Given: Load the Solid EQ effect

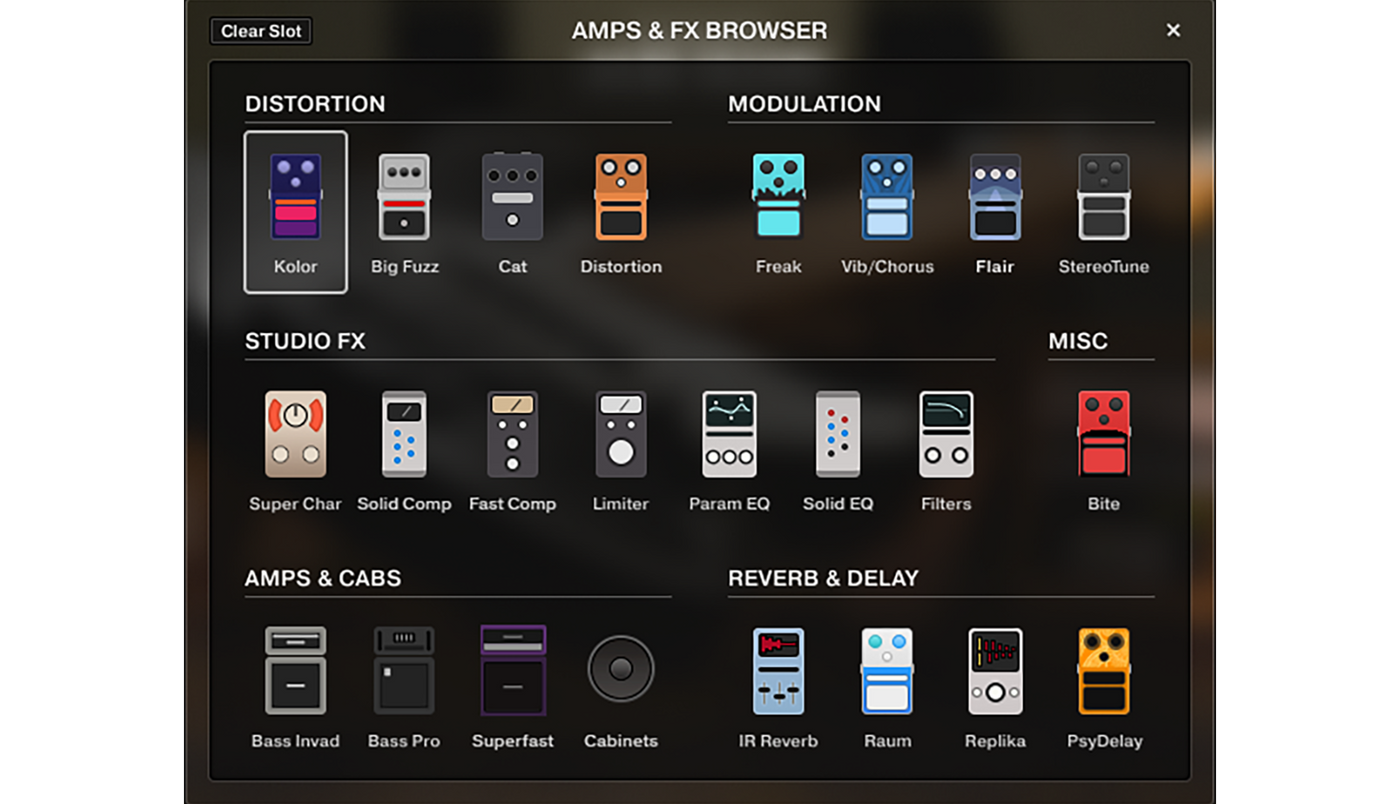Looking at the screenshot, I should point(838,450).
